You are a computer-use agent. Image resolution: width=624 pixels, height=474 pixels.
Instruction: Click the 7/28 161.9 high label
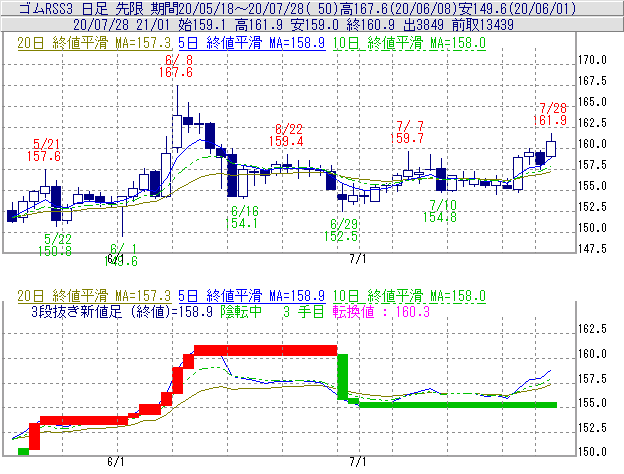click(x=550, y=114)
